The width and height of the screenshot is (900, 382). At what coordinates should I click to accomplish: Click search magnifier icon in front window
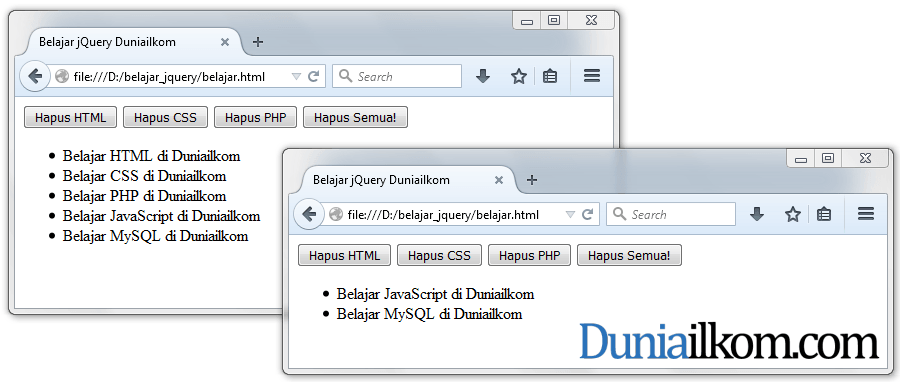point(619,214)
